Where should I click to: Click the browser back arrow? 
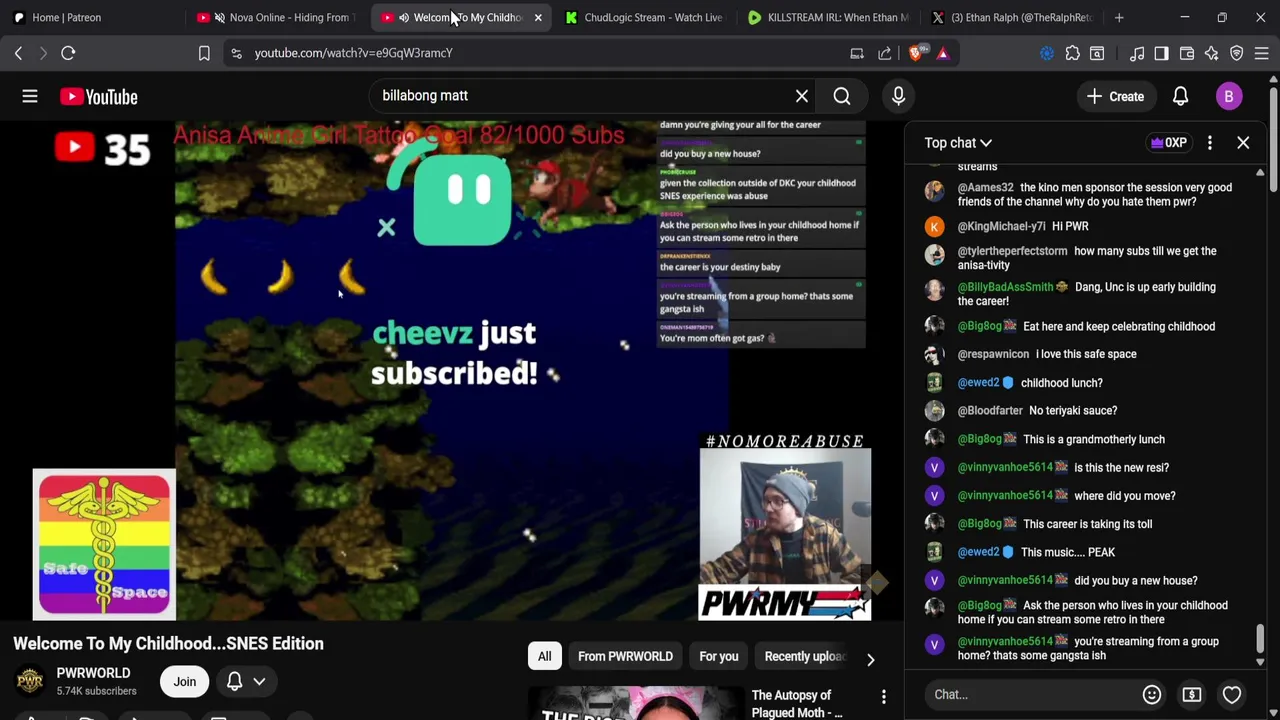click(18, 53)
